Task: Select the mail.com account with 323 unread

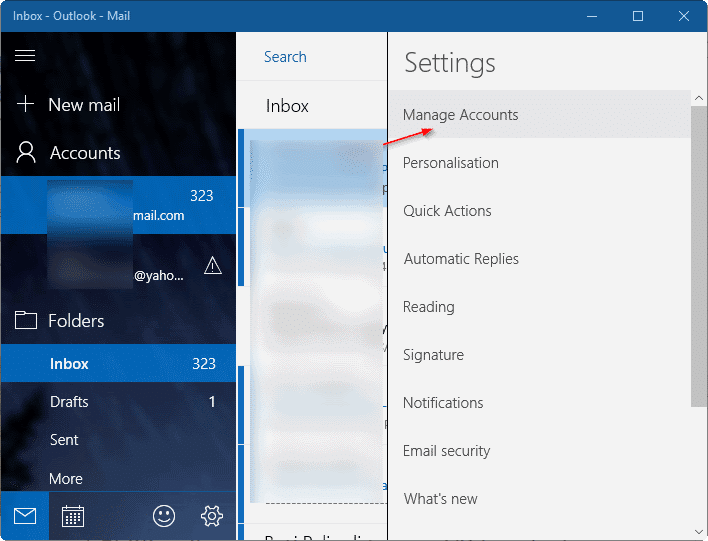Action: tap(118, 205)
